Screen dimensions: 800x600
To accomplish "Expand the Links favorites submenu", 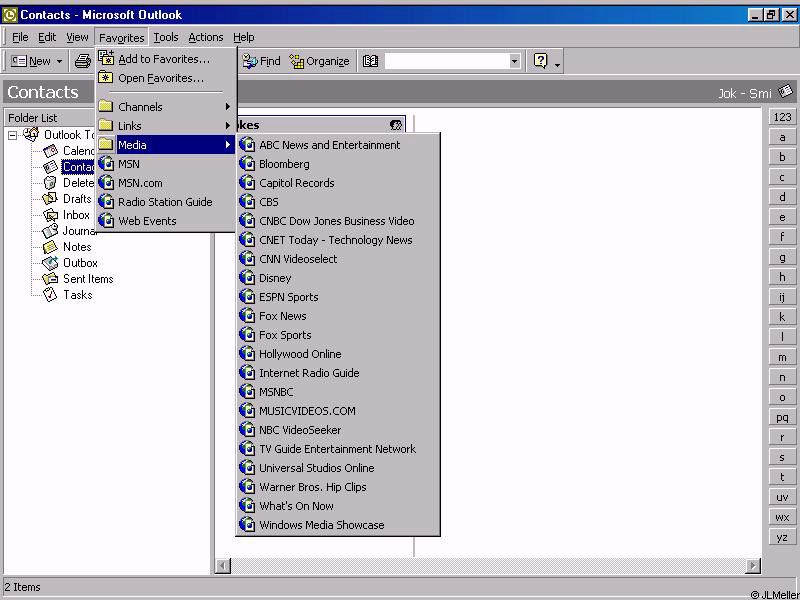I will tap(166, 126).
